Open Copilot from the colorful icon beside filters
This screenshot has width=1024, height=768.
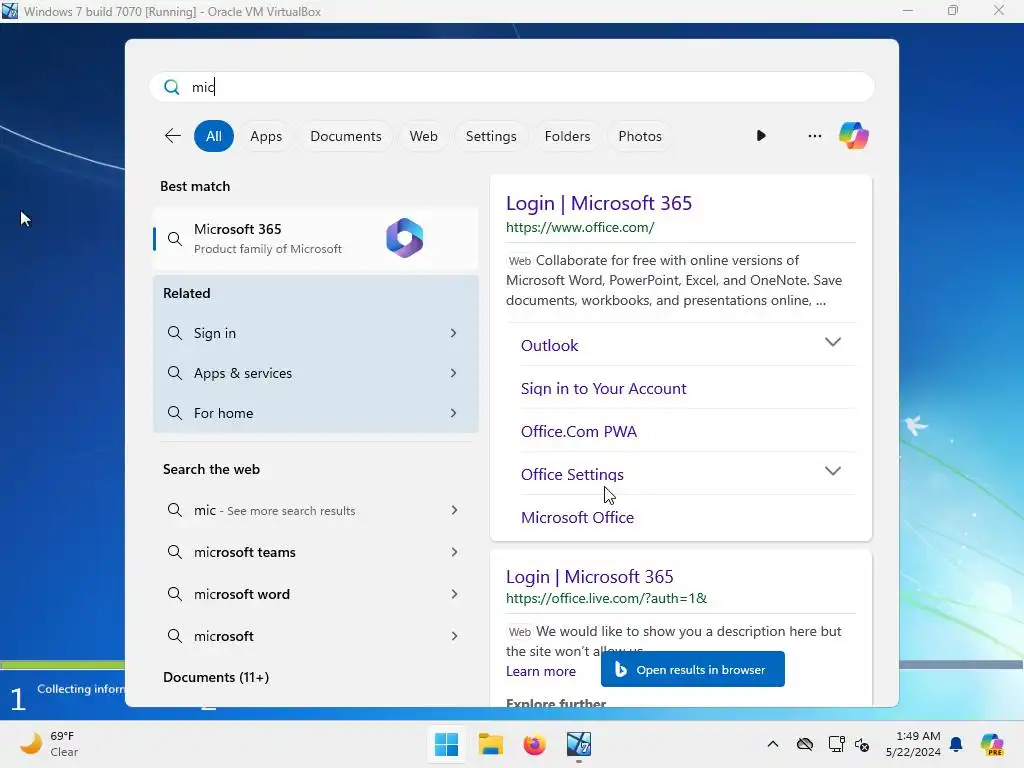coord(854,136)
